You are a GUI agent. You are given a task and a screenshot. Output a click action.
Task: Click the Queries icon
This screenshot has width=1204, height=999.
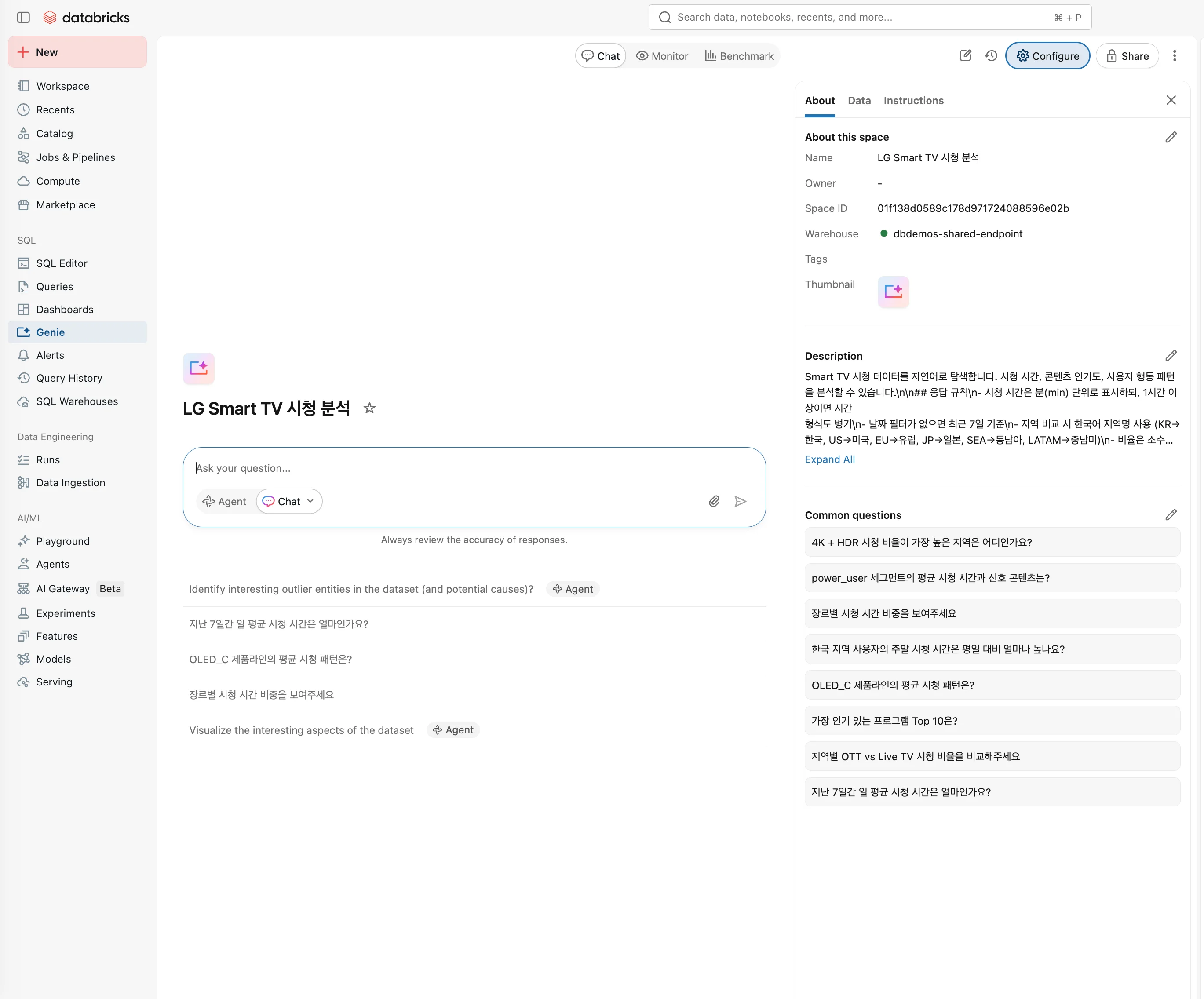pos(23,287)
